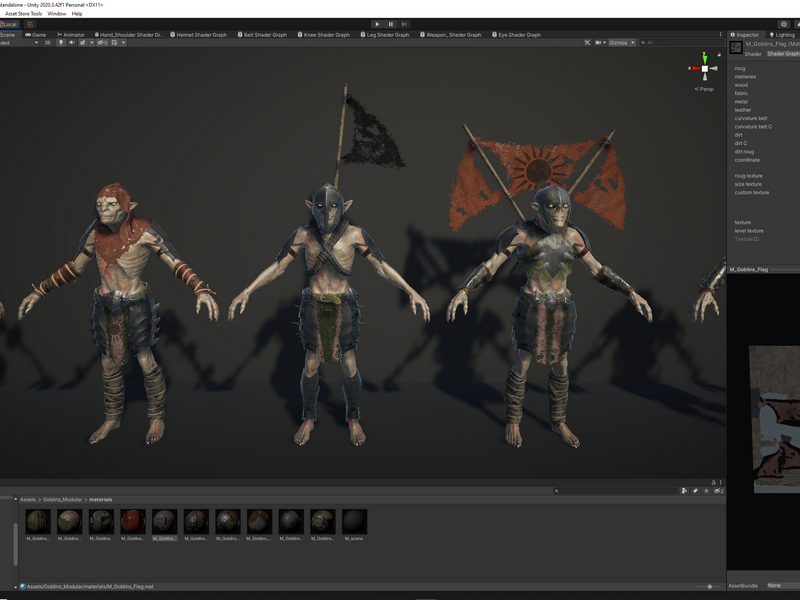
Task: Click the scene search field
Action: coord(681,43)
